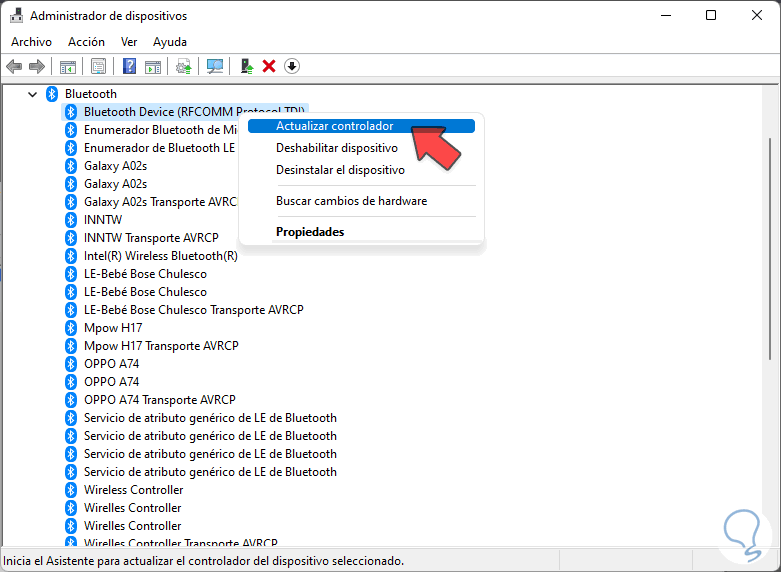Open the Ayuda menu
This screenshot has height=572, width=781.
(170, 42)
